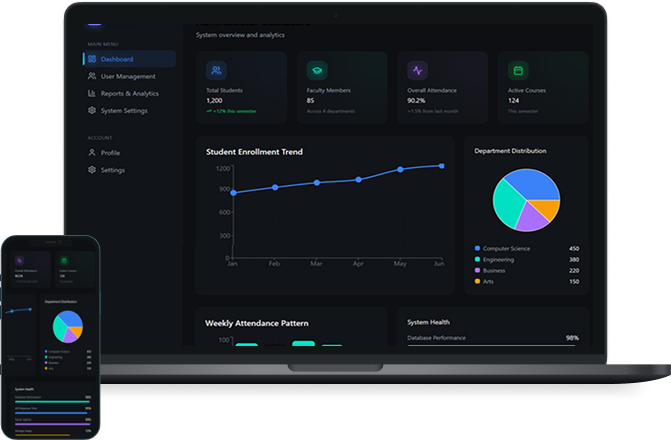Click the Arts orange legend swatch
671x440 pixels.
tap(477, 281)
